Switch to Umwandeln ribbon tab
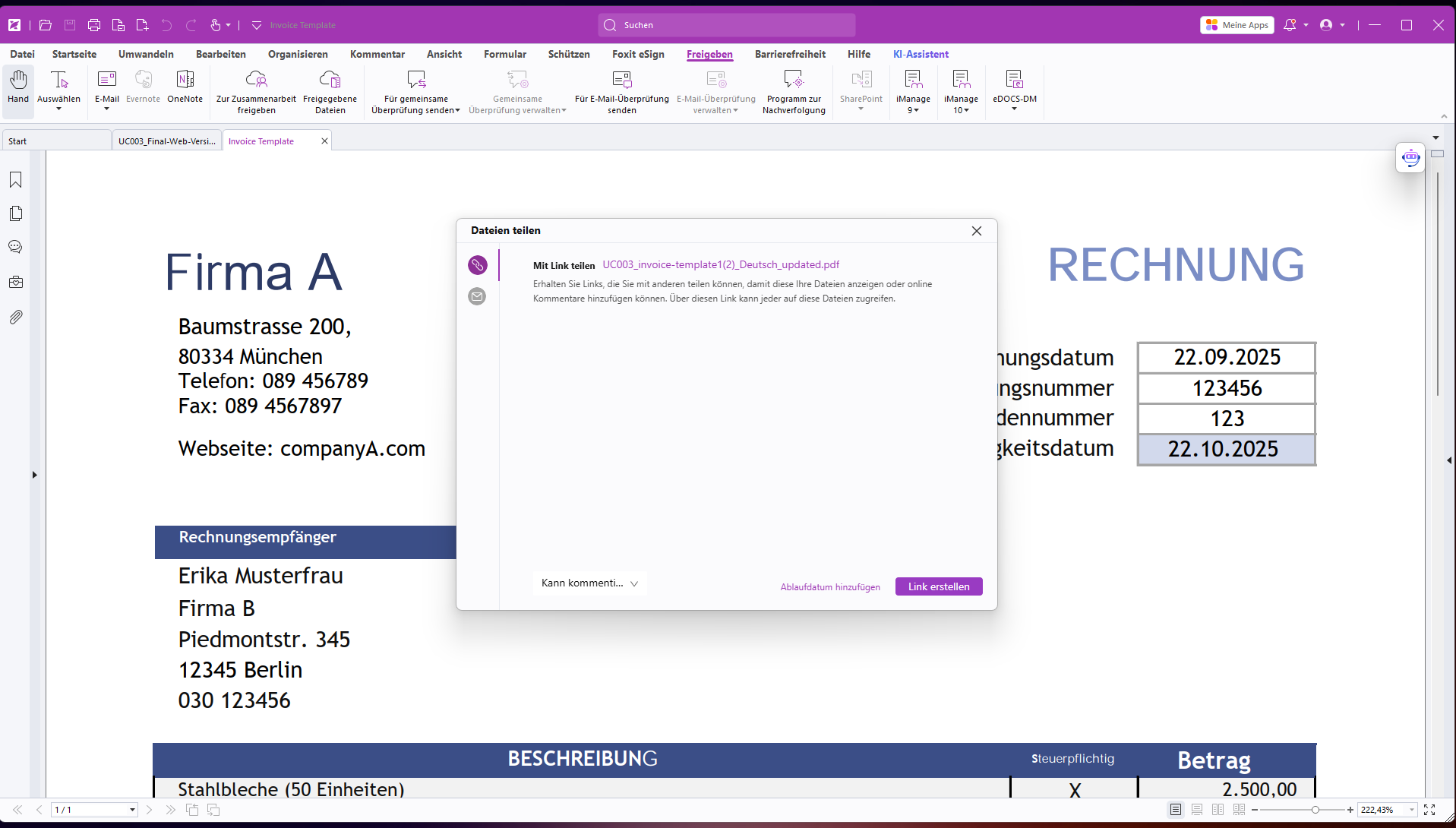 (146, 54)
